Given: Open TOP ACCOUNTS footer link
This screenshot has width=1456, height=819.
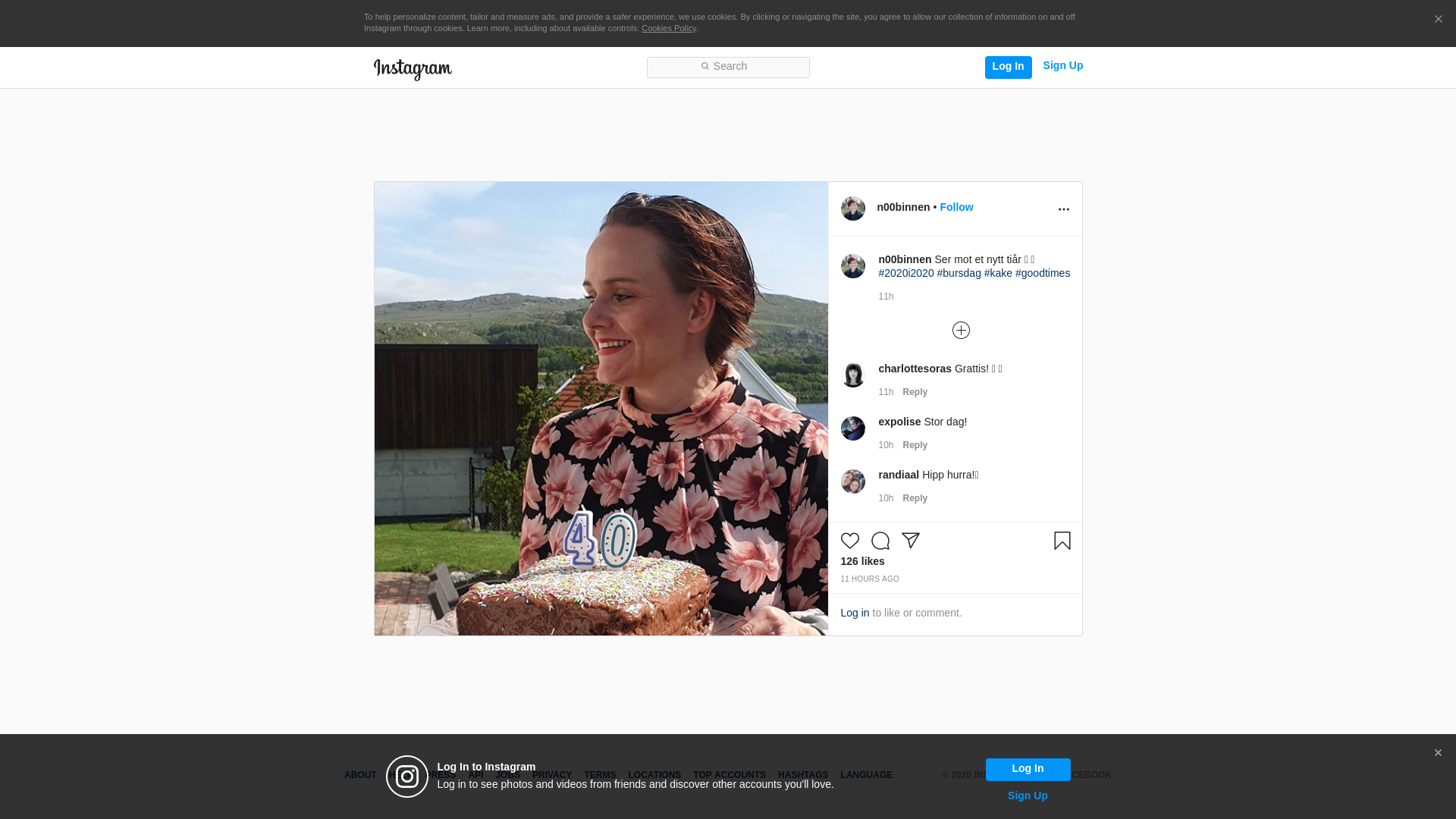Looking at the screenshot, I should click(729, 775).
